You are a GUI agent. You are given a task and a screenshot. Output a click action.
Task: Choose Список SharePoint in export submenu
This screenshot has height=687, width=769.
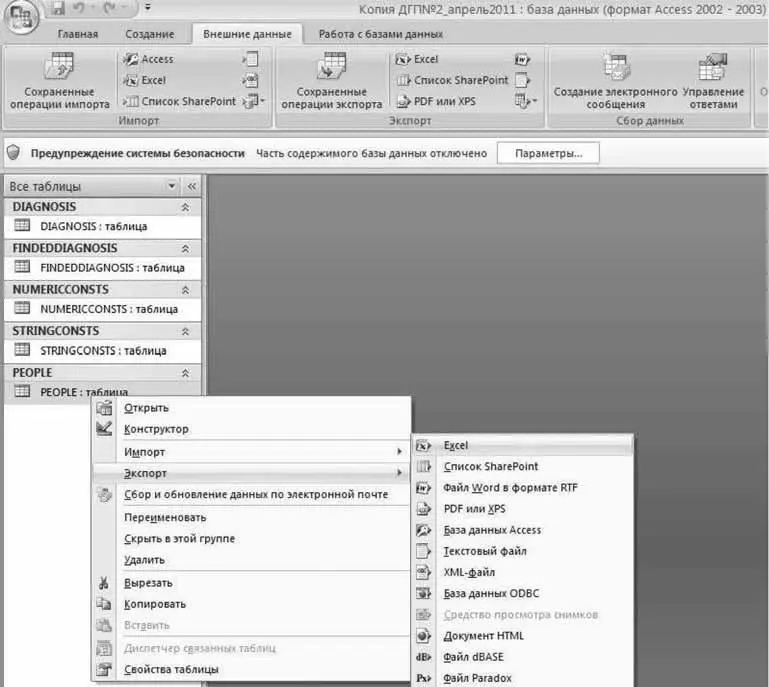tap(523, 466)
